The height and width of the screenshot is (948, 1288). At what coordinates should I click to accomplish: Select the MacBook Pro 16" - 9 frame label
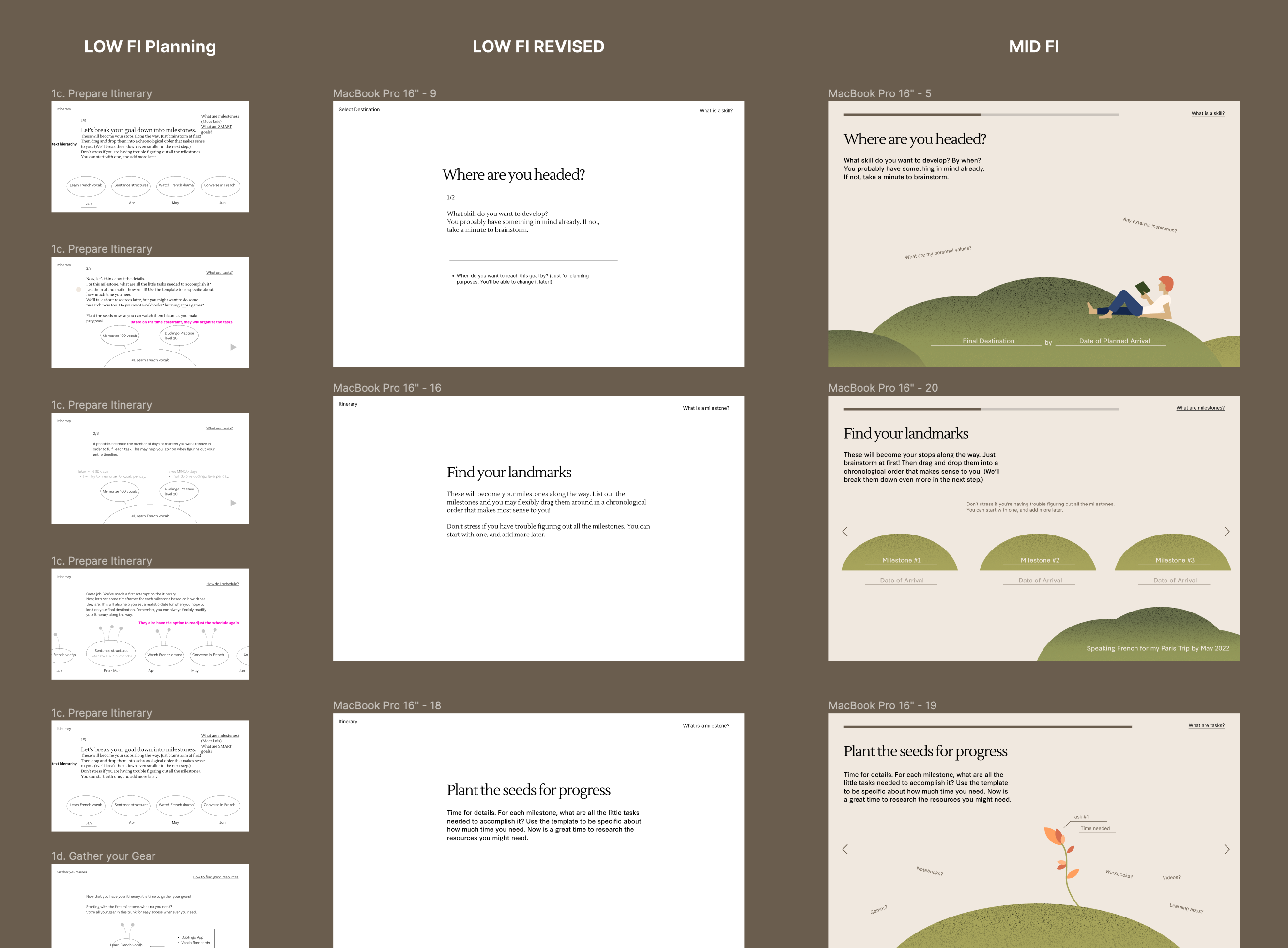pos(384,93)
